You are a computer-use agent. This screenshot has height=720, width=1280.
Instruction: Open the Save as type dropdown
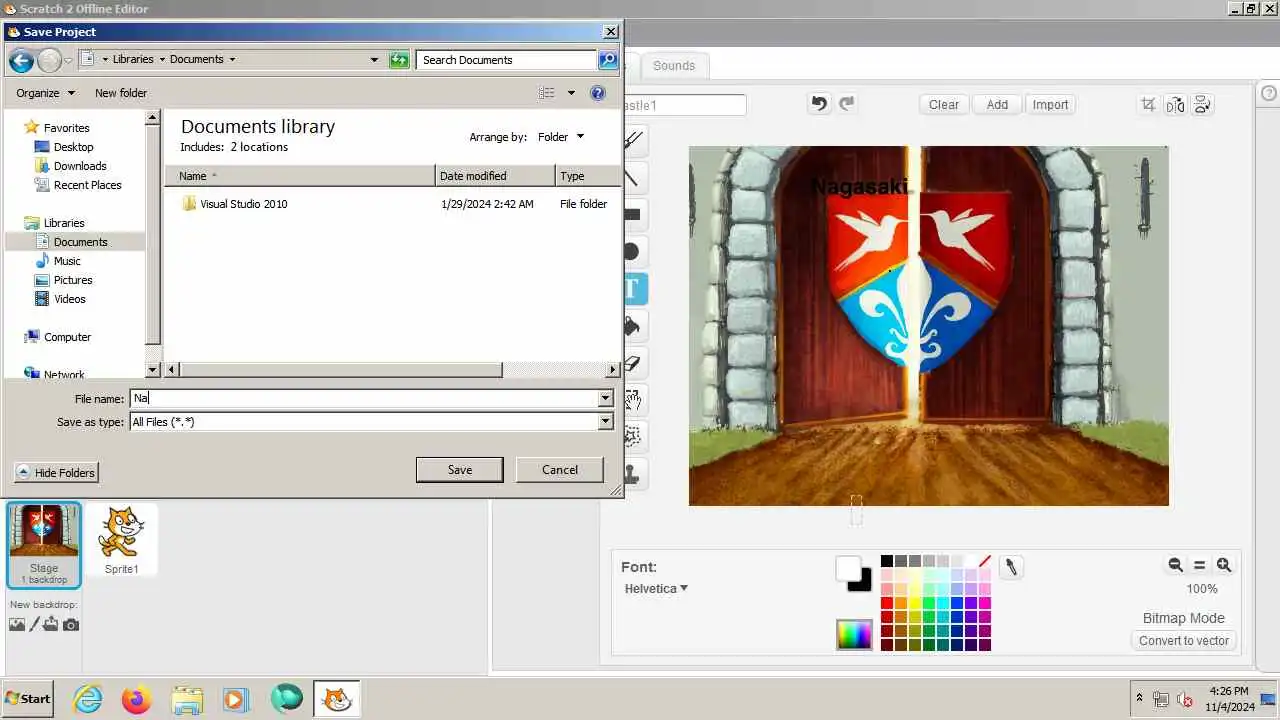605,422
